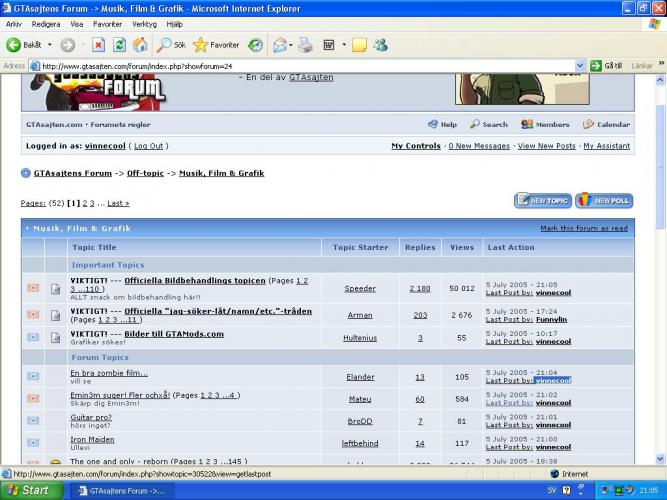Screen dimensions: 667x500
Task: Jump to Last » page link
Action: [x=118, y=203]
